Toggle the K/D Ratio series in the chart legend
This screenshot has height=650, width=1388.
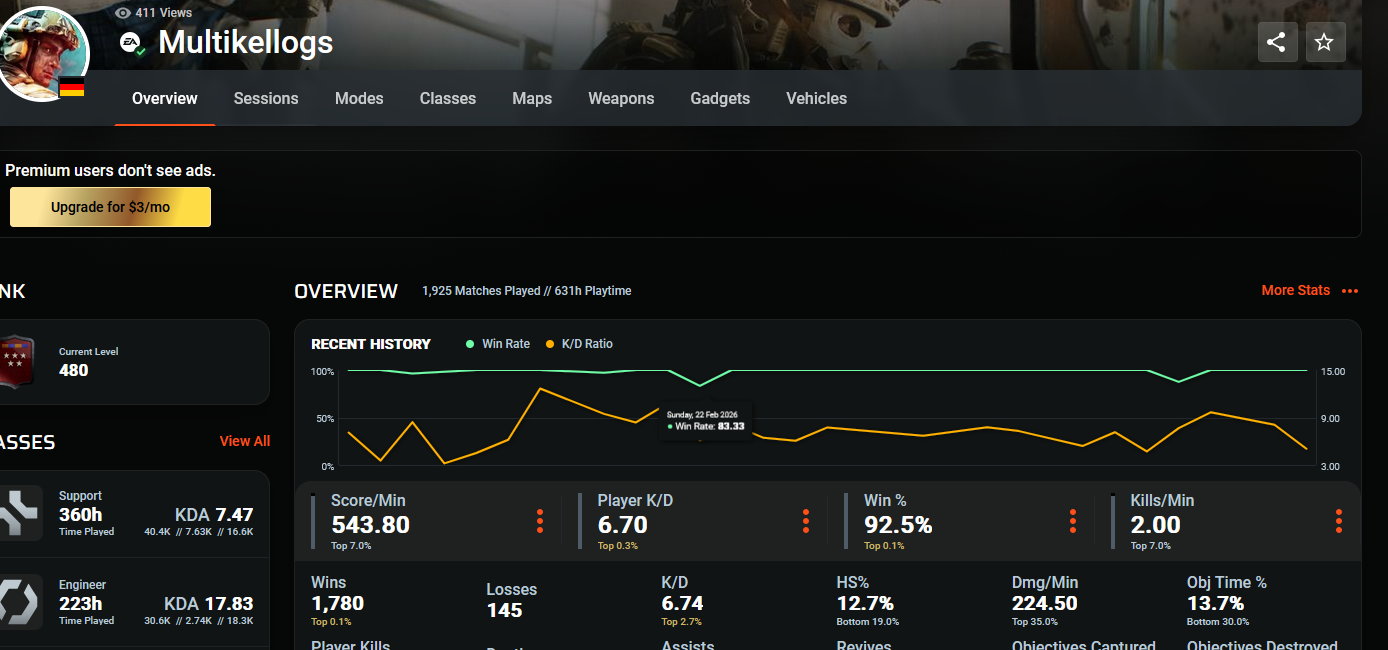[x=579, y=344]
